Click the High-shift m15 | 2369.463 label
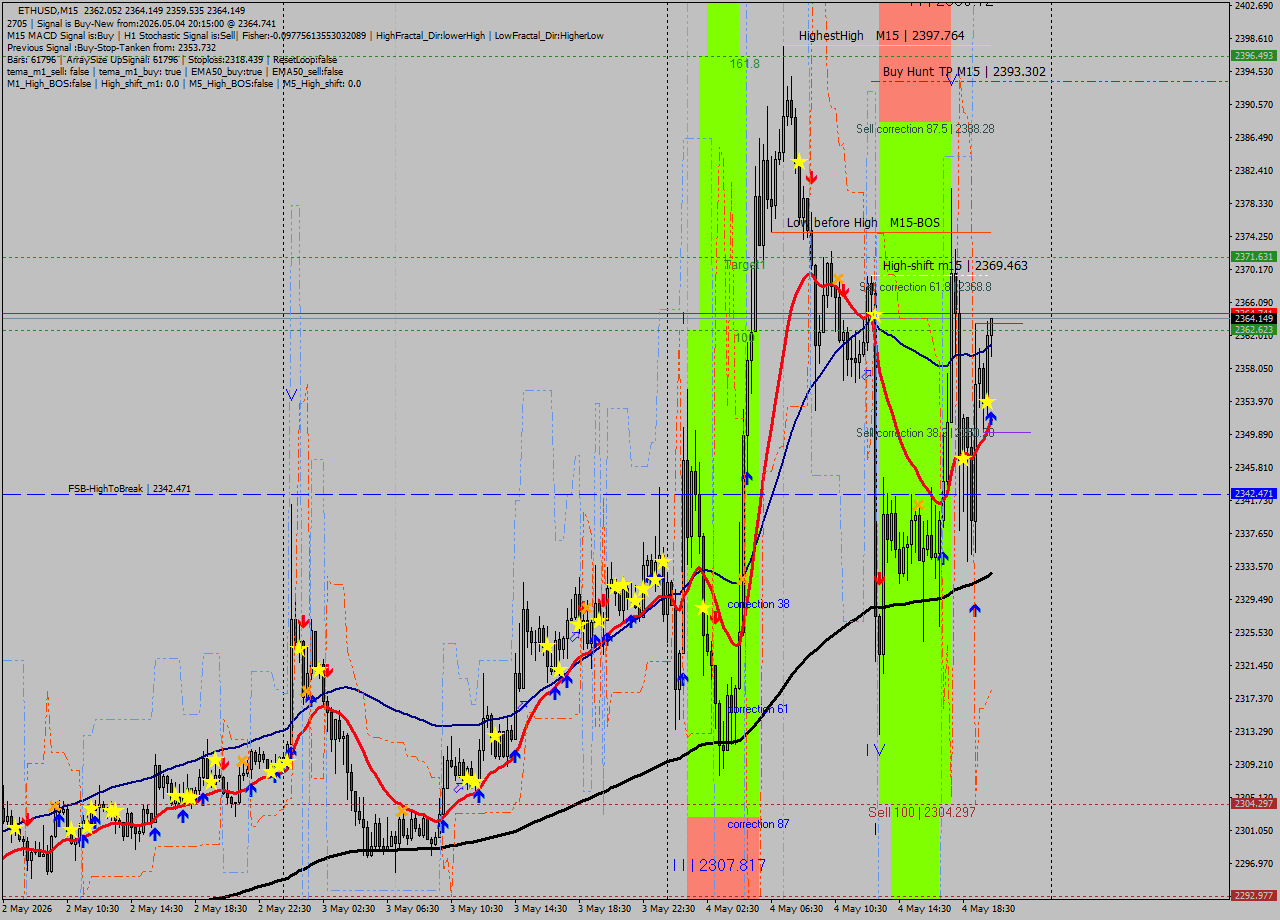Viewport: 1280px width, 920px height. pyautogui.click(x=955, y=265)
